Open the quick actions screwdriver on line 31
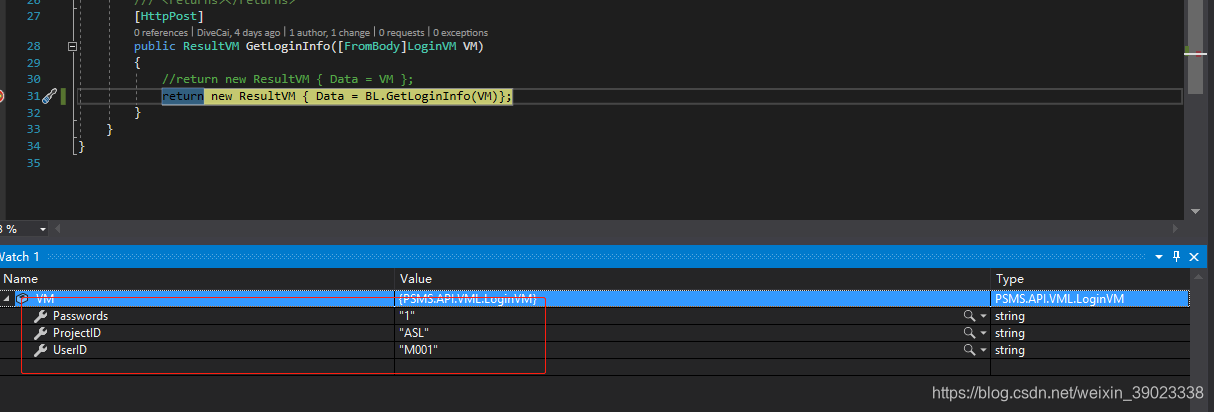Screen dimensions: 1214x412 click(49, 96)
